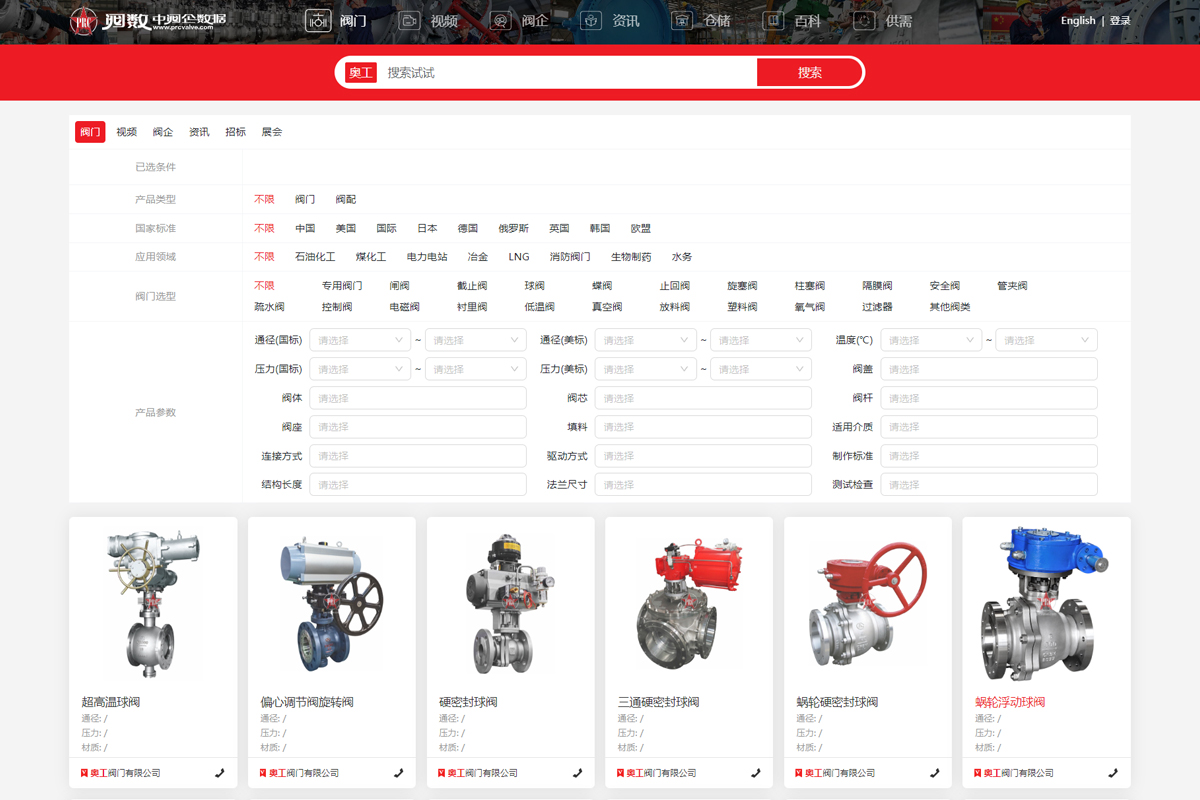Click the 仓储 storage icon in header
The height and width of the screenshot is (800, 1200).
click(682, 20)
